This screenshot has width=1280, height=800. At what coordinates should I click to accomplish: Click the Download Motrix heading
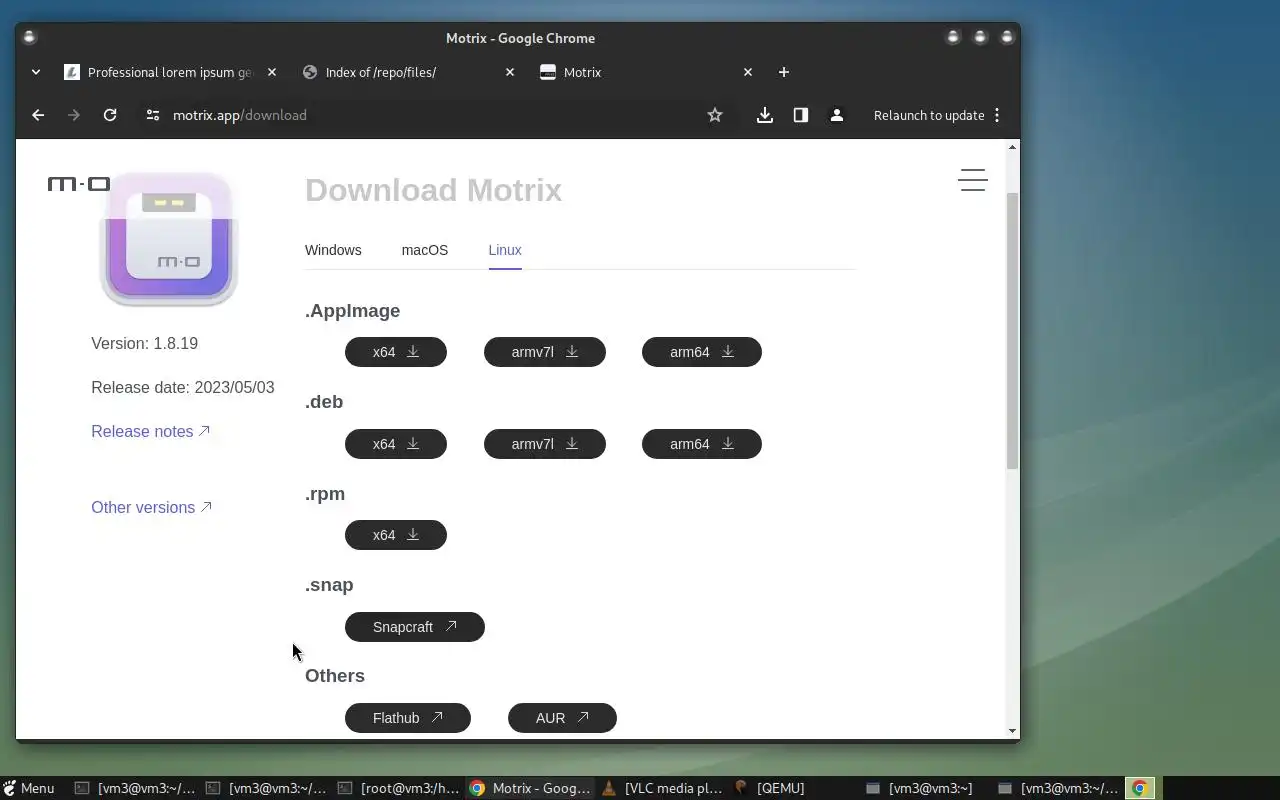[433, 190]
